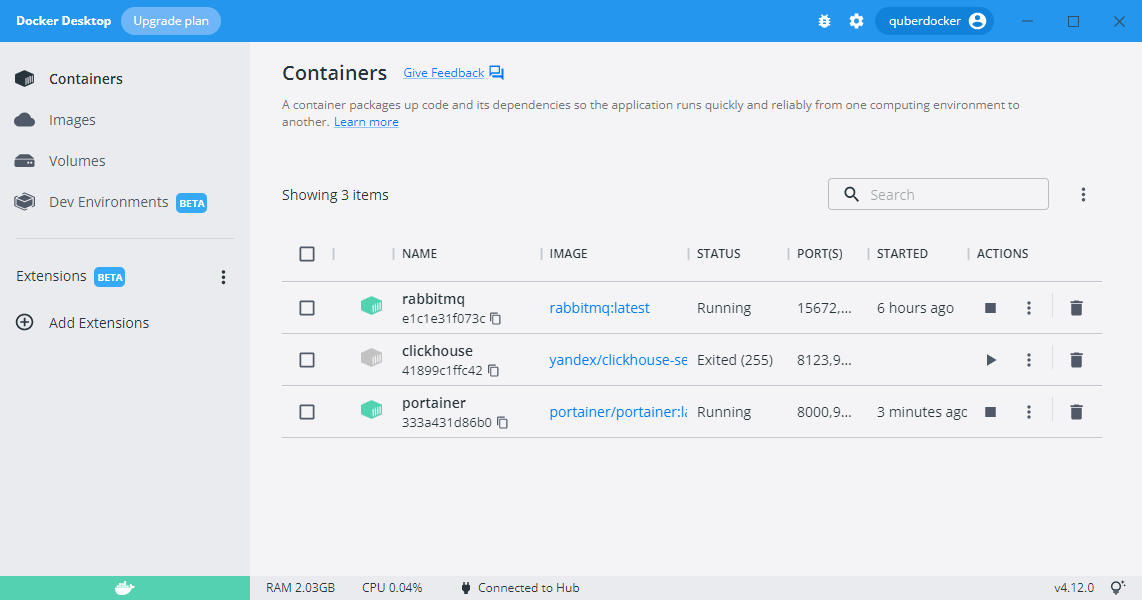1142x600 pixels.
Task: Go to the Images section
Action: [x=72, y=120]
